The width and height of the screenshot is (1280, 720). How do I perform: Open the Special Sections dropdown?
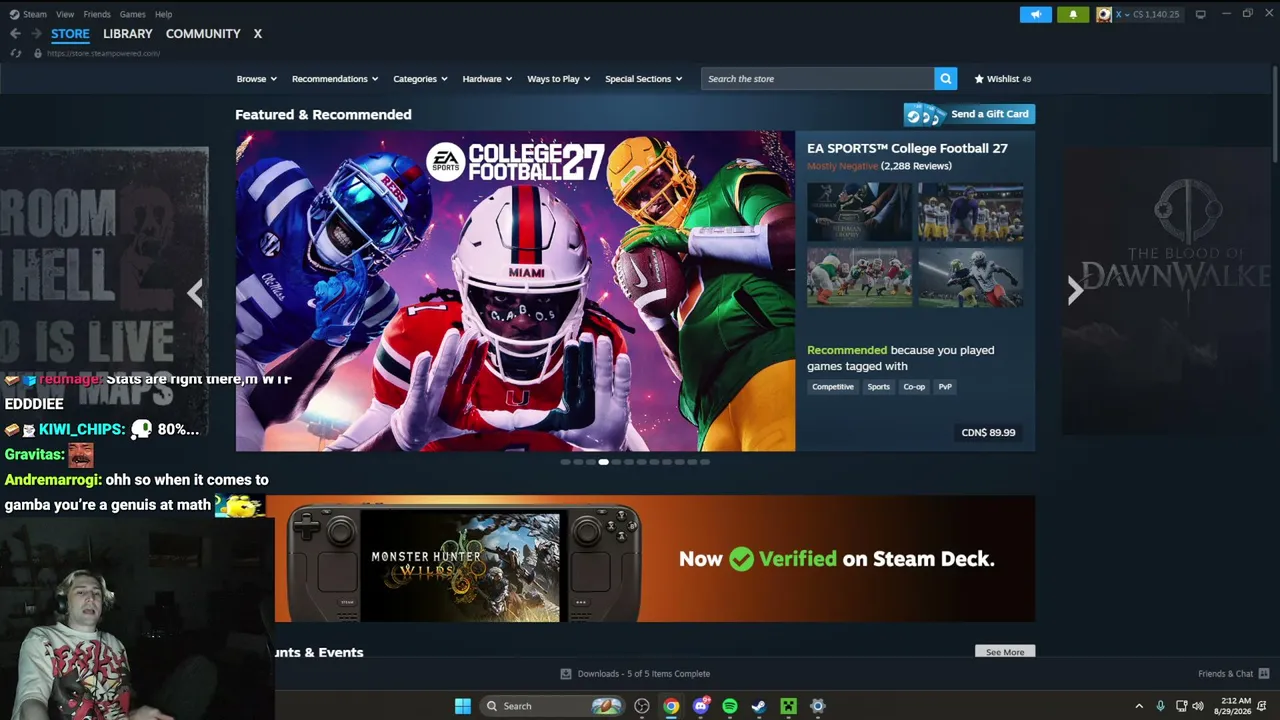pyautogui.click(x=644, y=79)
